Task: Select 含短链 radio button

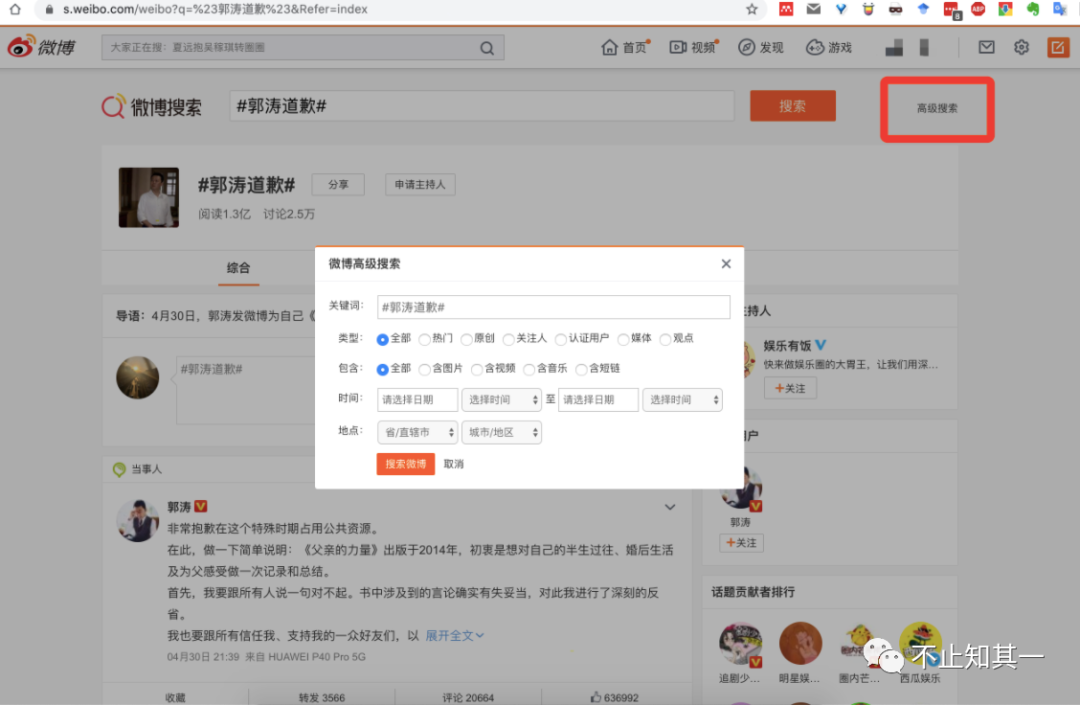Action: tap(581, 370)
